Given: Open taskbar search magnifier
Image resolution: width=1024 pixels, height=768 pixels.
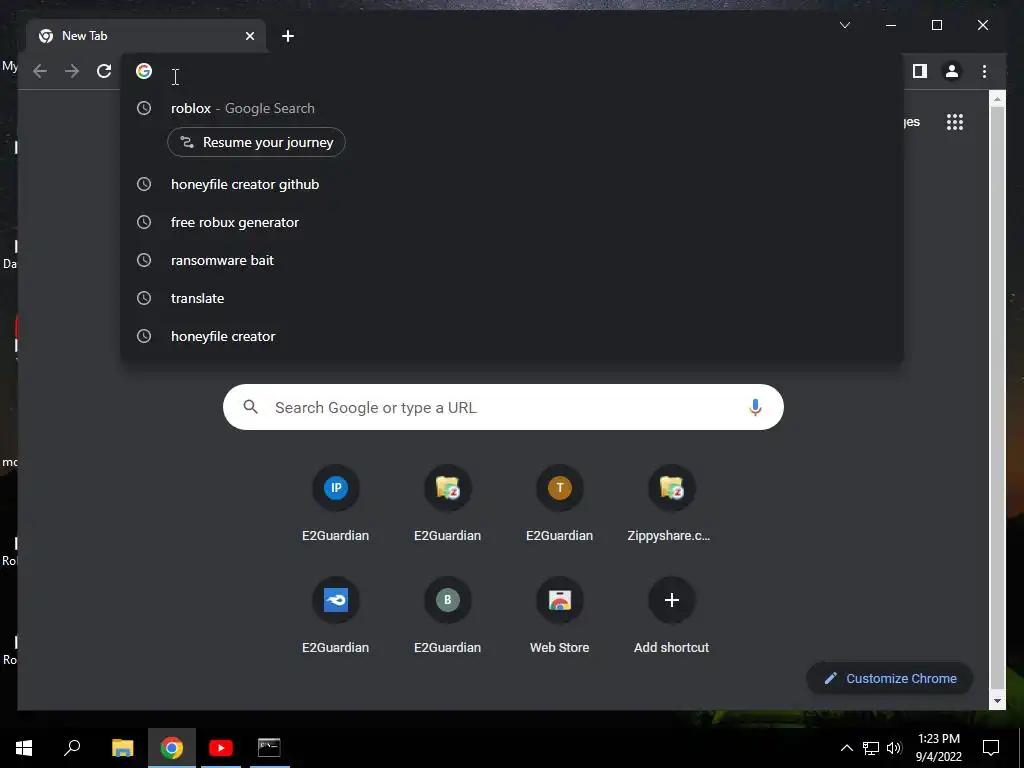Looking at the screenshot, I should pyautogui.click(x=72, y=748).
